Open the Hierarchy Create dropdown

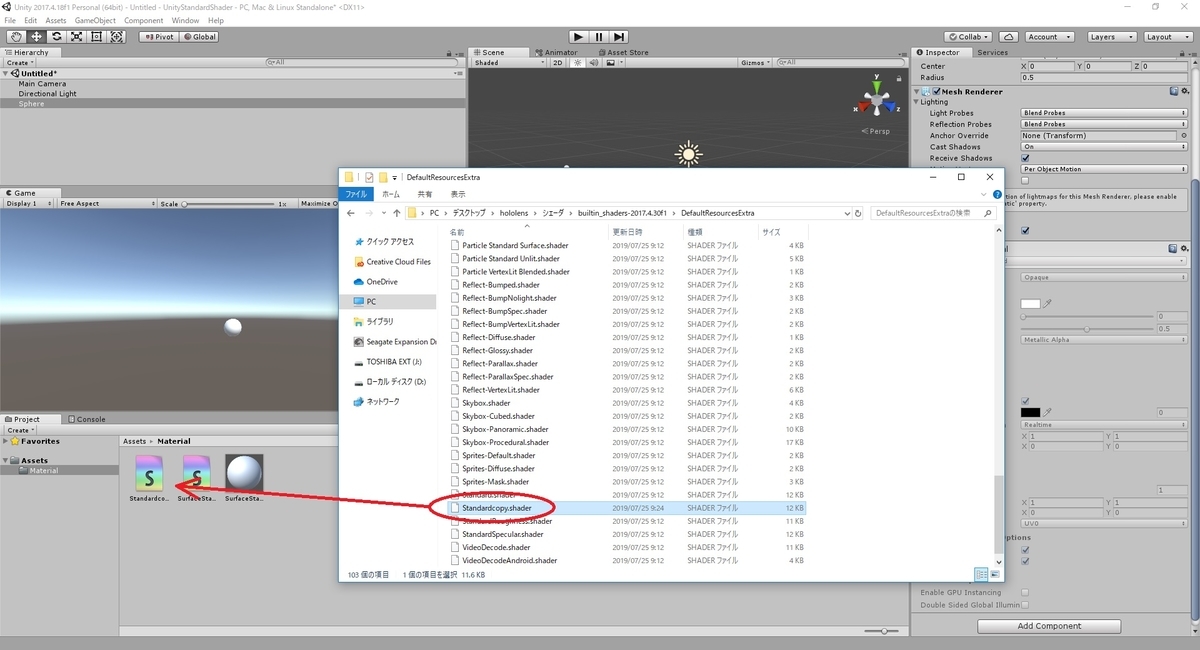(20, 62)
